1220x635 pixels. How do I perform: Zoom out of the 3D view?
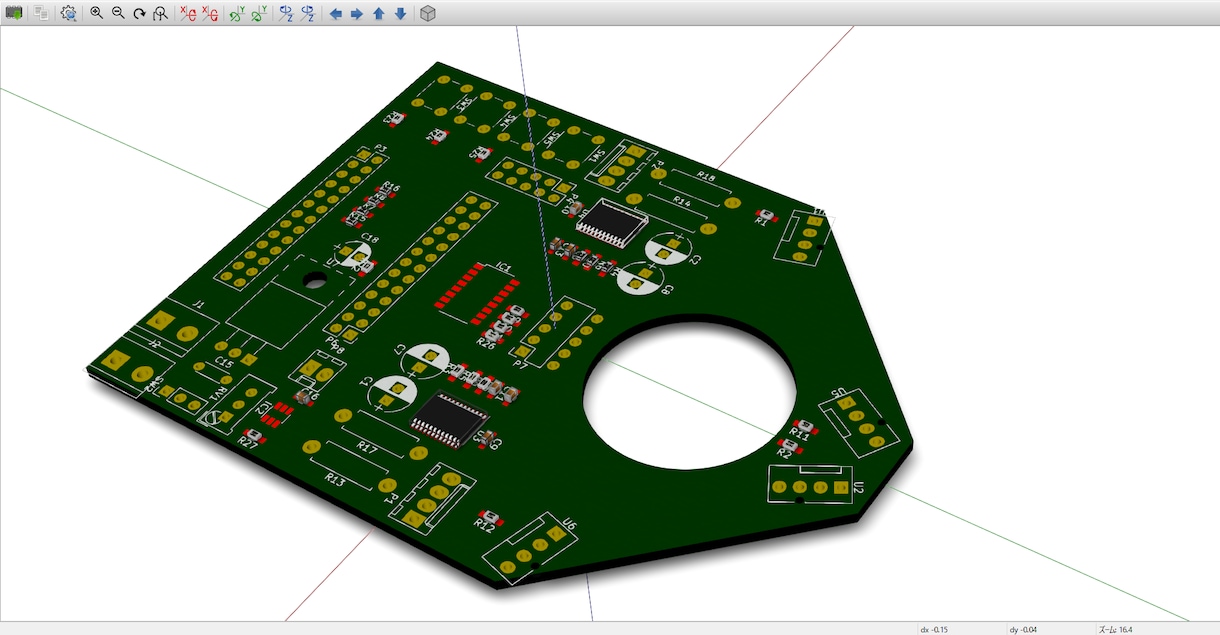118,13
